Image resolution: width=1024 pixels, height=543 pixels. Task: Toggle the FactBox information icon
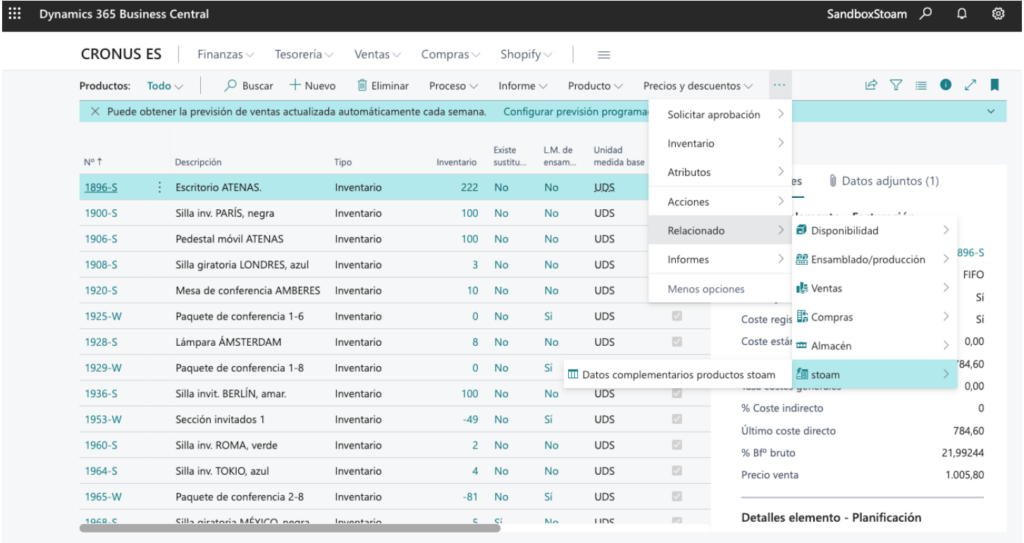click(x=946, y=85)
